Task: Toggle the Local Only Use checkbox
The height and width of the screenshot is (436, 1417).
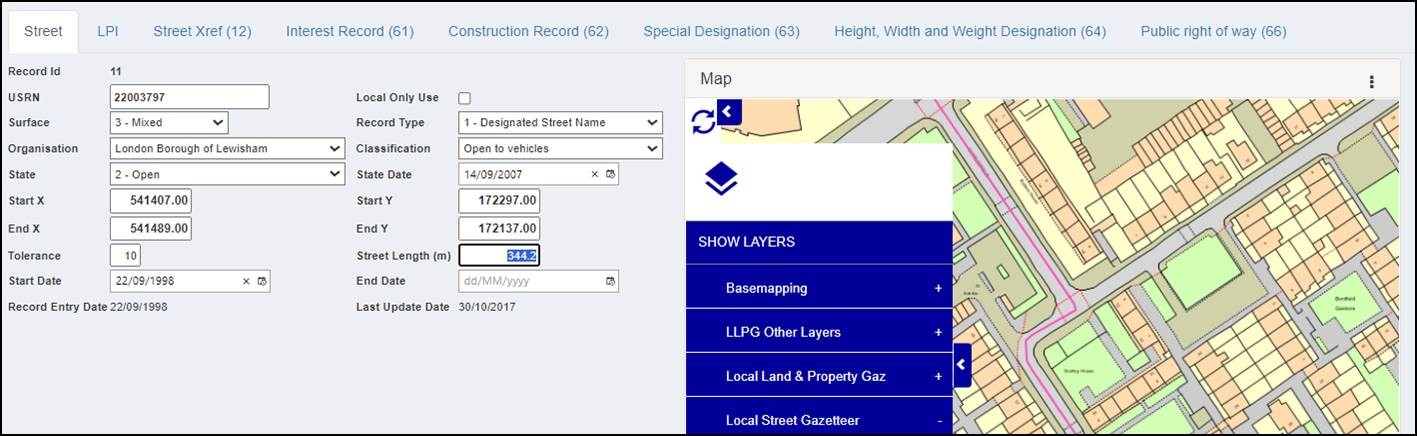Action: (x=464, y=98)
